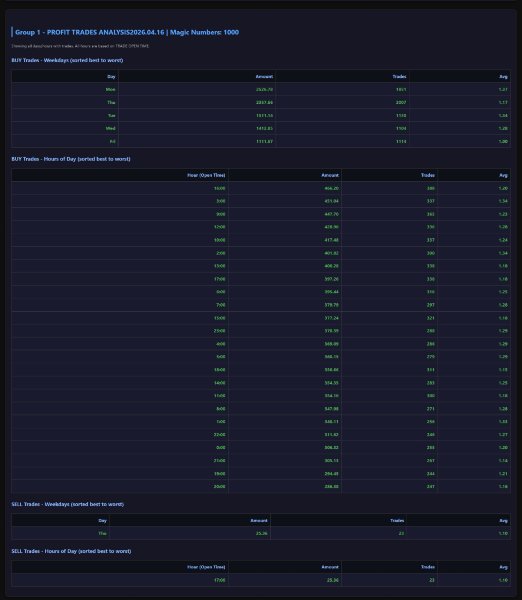This screenshot has height=600, width=522.
Task: Click the 2:00 hour cell in BUY Hours
Action: point(120,253)
